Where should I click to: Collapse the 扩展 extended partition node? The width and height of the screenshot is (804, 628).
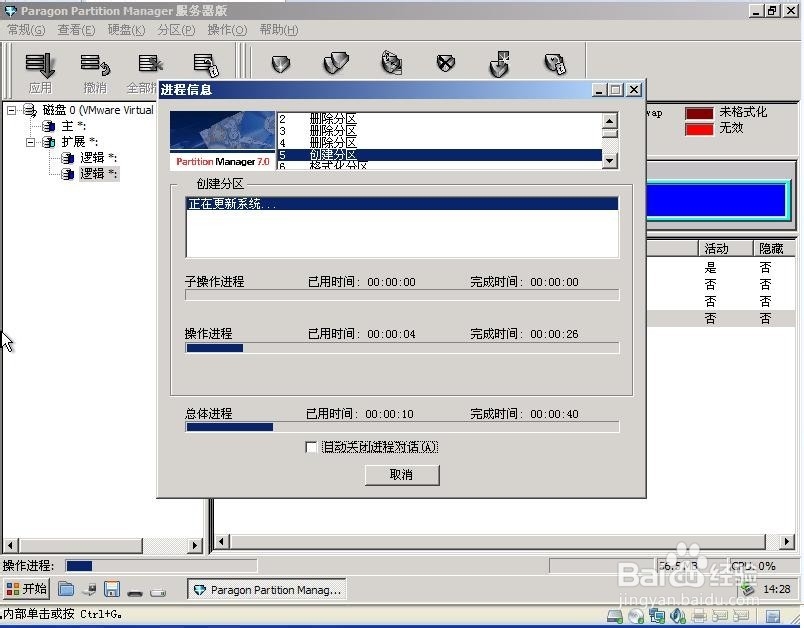click(x=30, y=142)
